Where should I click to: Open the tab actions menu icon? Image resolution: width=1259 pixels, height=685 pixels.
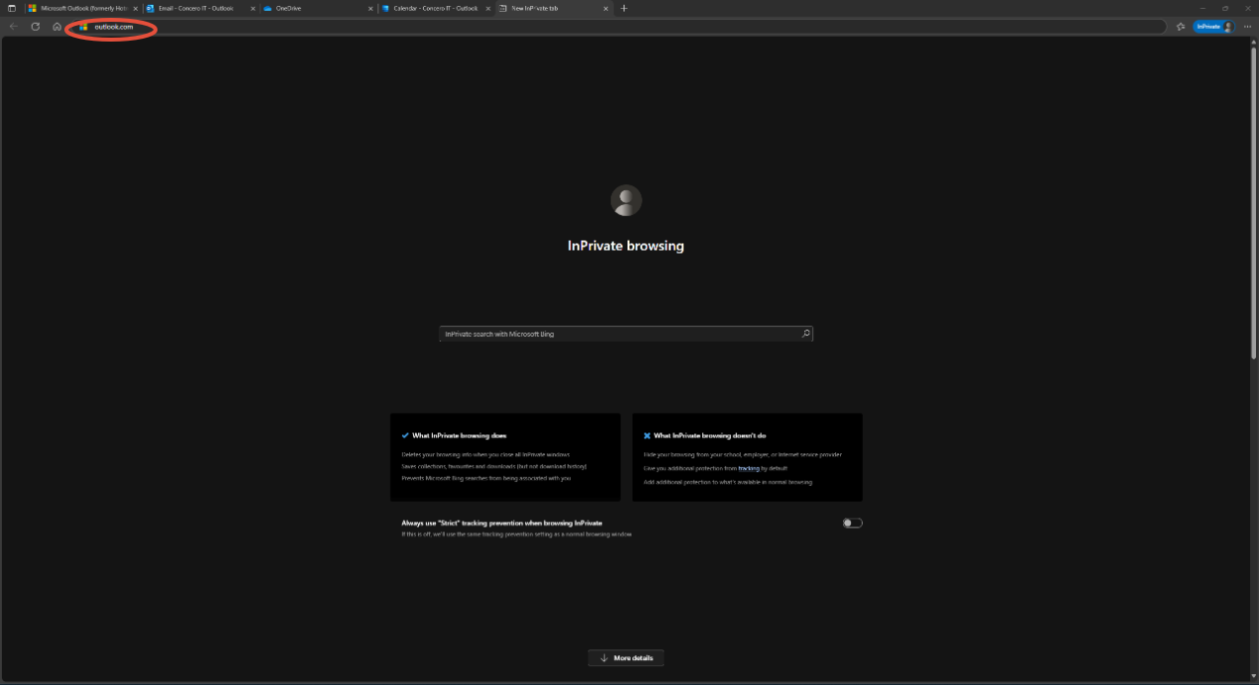12,8
